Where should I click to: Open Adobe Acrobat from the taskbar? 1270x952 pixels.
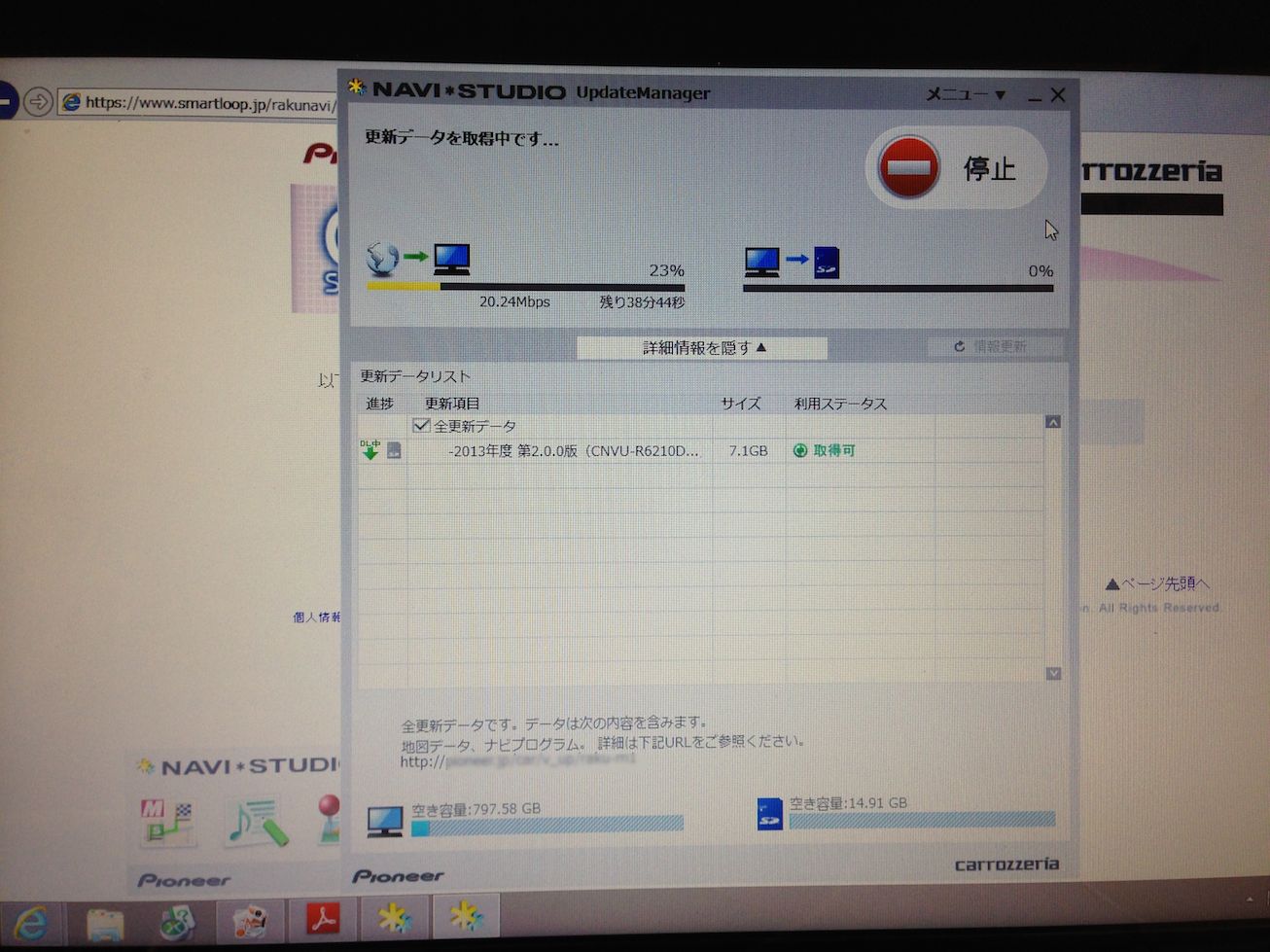tap(323, 919)
